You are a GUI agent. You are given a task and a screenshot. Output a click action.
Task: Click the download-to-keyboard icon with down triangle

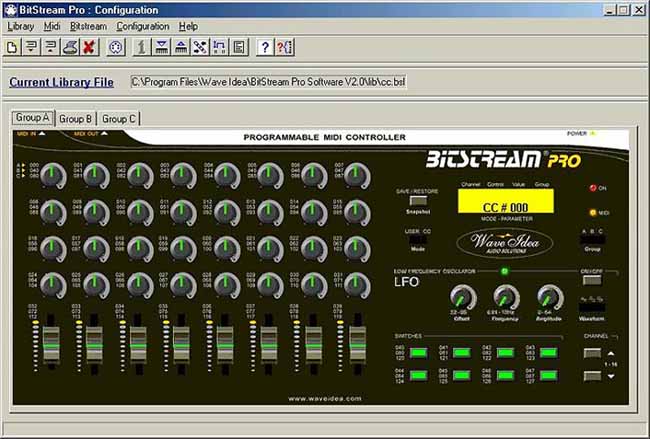pos(161,47)
